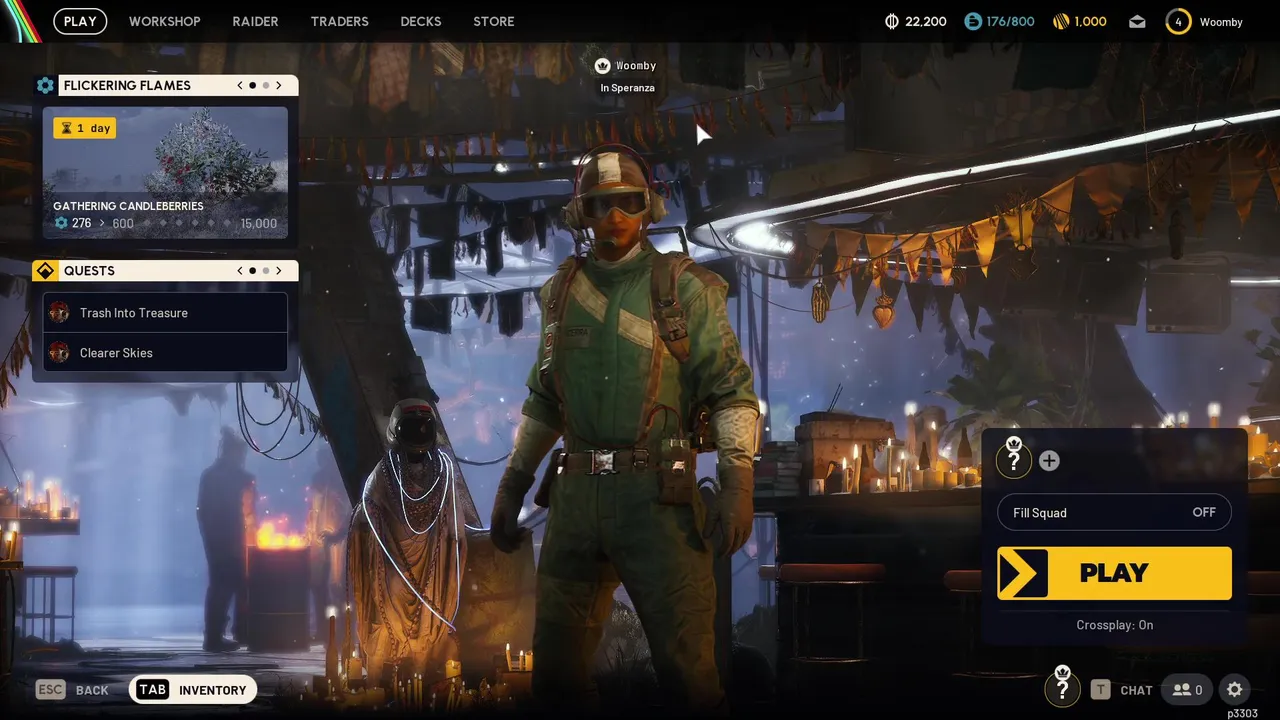Select first Quests page dot
Viewport: 1280px width, 720px height.
point(252,271)
